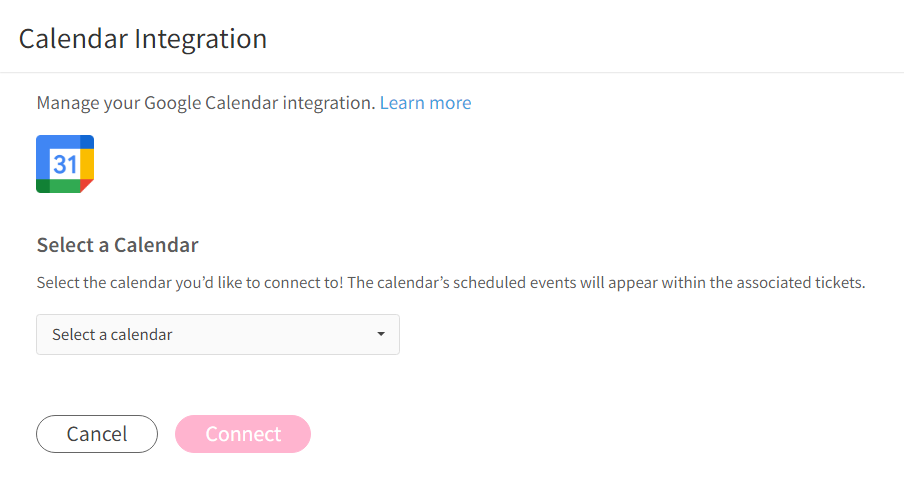
Task: Click 'Select the calendar you'd like to connect to' sentence
Action: 190,283
